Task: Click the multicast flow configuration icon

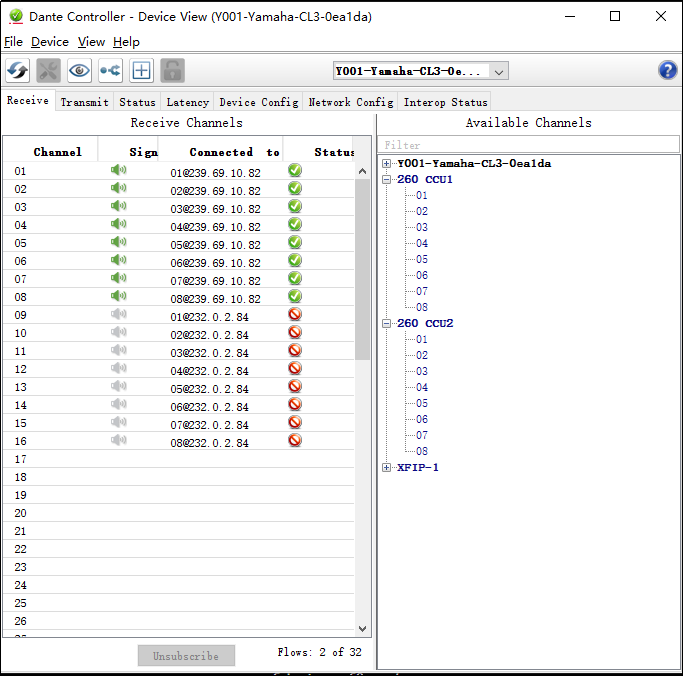Action: click(110, 71)
